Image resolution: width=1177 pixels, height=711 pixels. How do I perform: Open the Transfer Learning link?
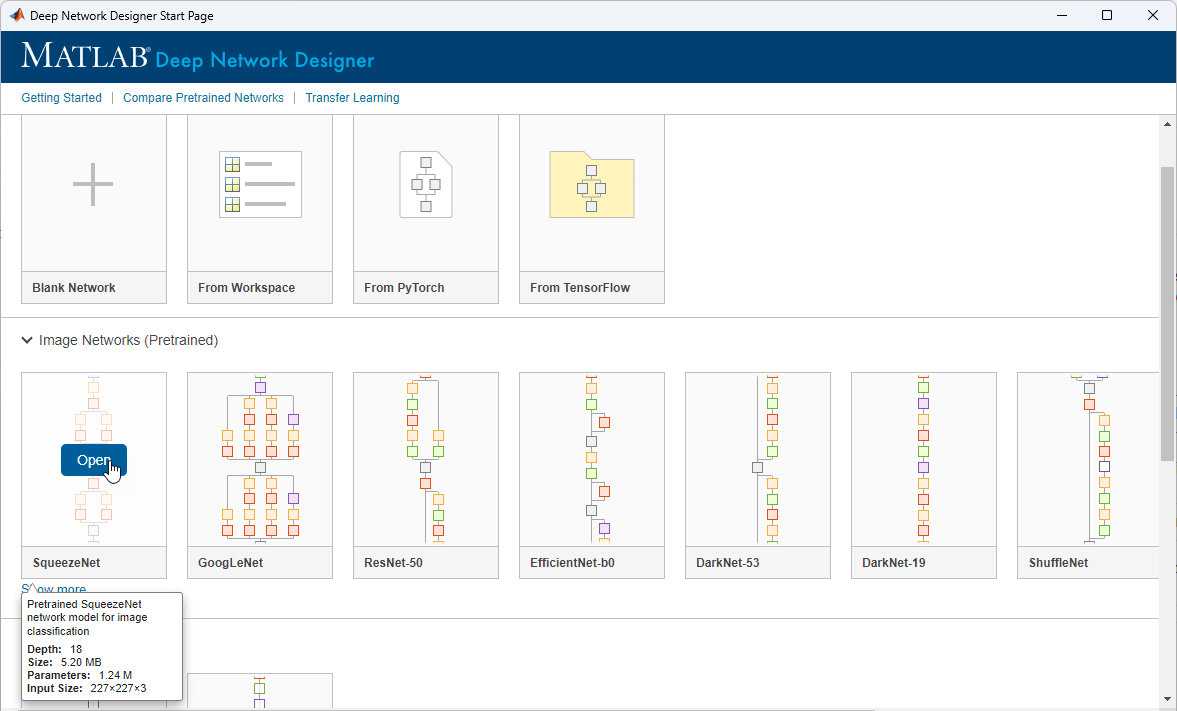(x=352, y=98)
